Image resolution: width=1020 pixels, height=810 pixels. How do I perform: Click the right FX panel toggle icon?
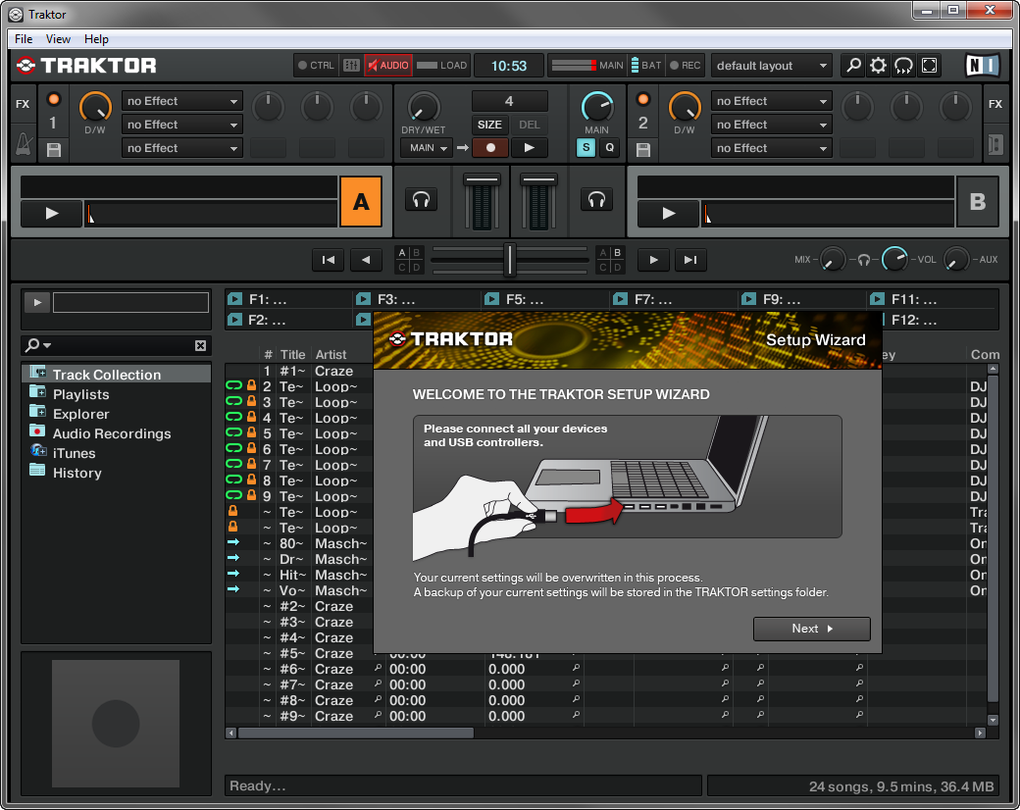pos(995,144)
